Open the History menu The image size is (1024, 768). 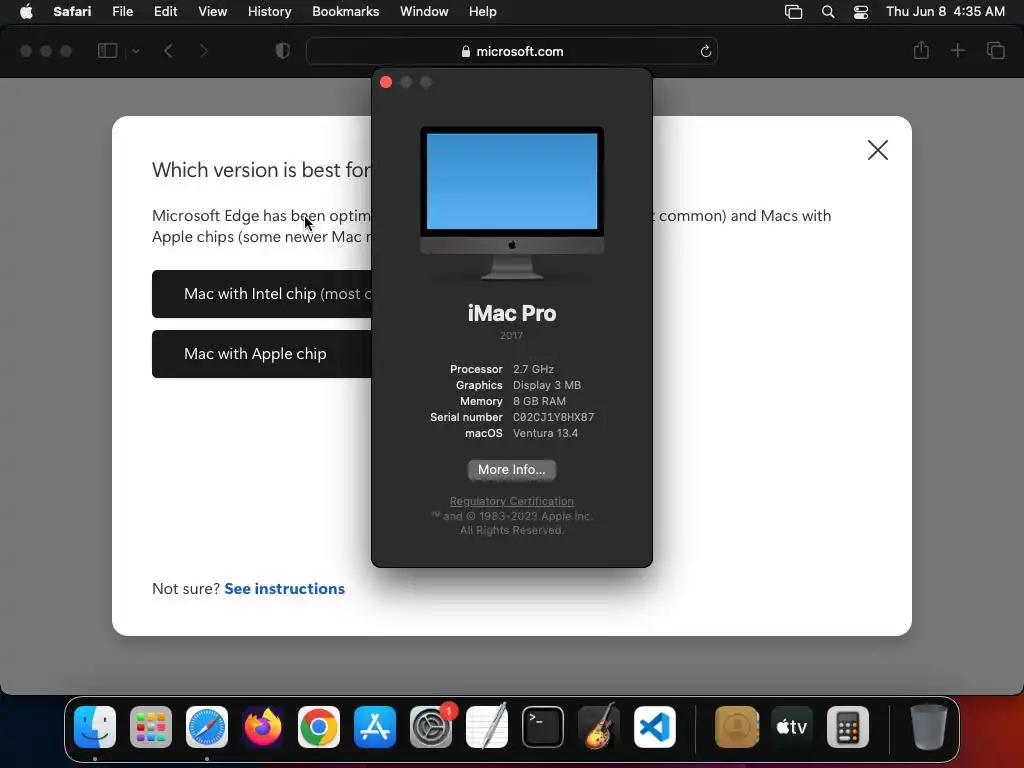269,12
